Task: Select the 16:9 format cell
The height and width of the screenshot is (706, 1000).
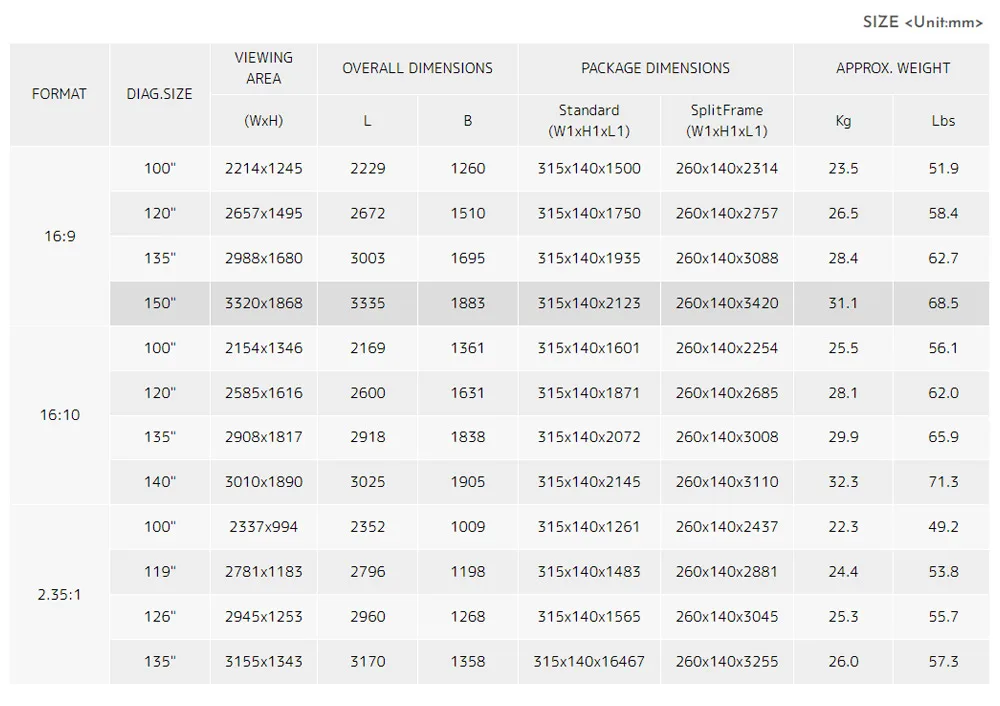Action: [59, 236]
